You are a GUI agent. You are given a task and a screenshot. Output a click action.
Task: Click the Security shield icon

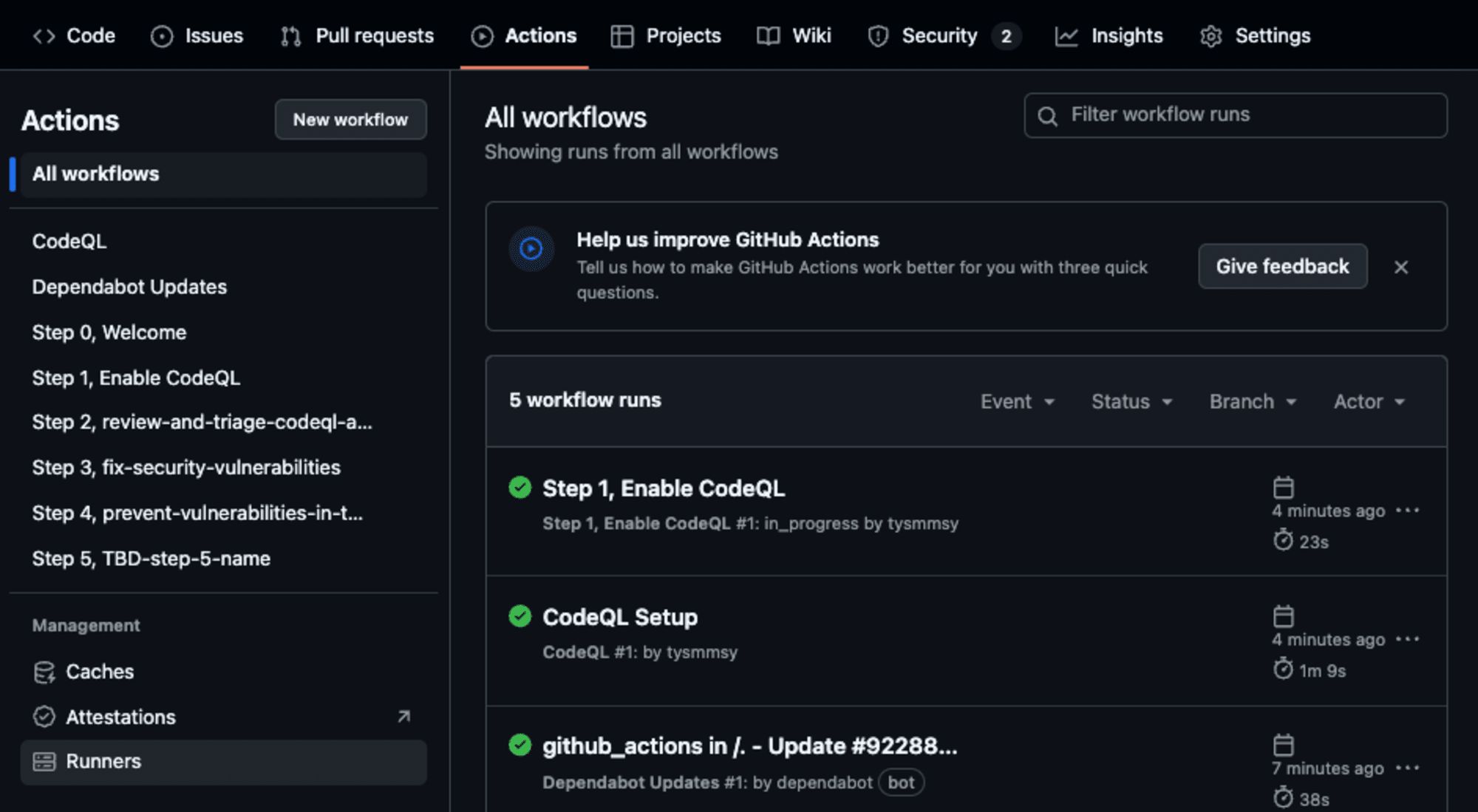[x=878, y=36]
